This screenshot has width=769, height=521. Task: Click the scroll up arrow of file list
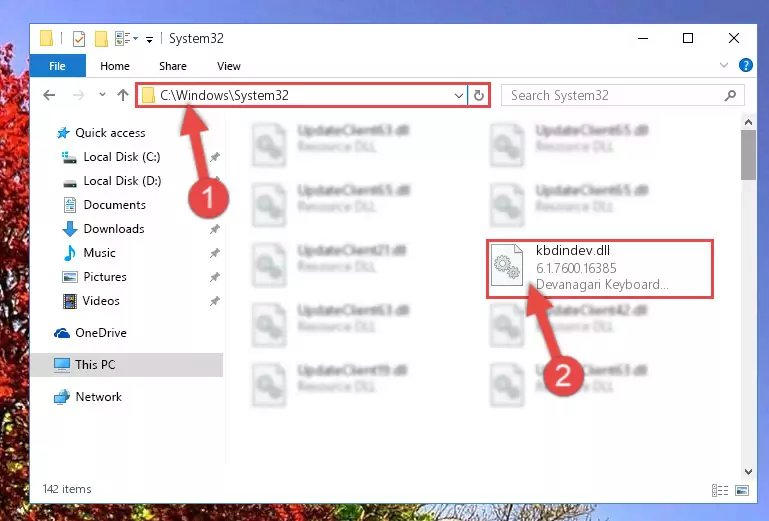point(748,122)
